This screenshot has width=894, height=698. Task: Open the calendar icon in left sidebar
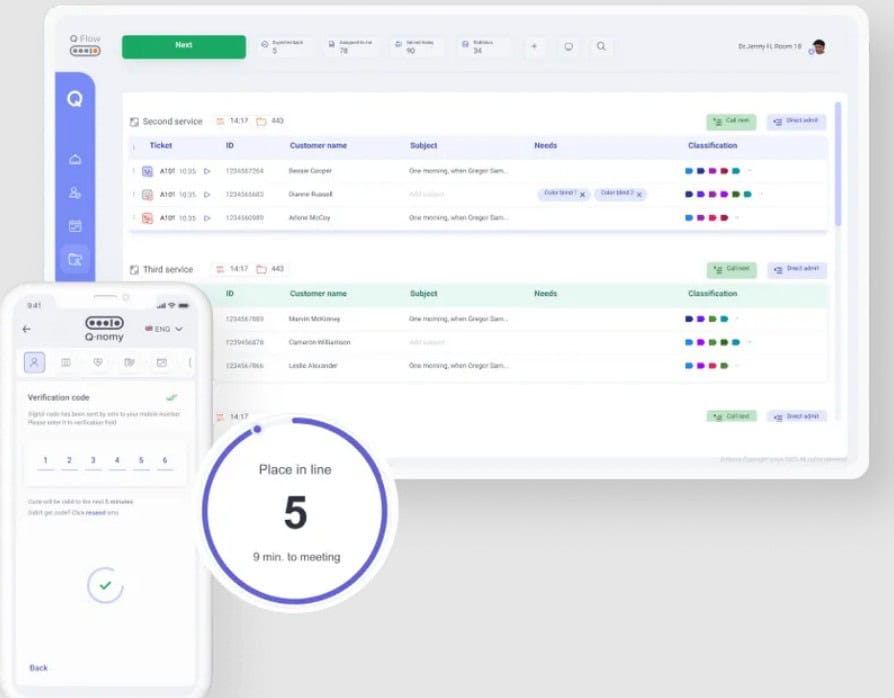tap(75, 226)
